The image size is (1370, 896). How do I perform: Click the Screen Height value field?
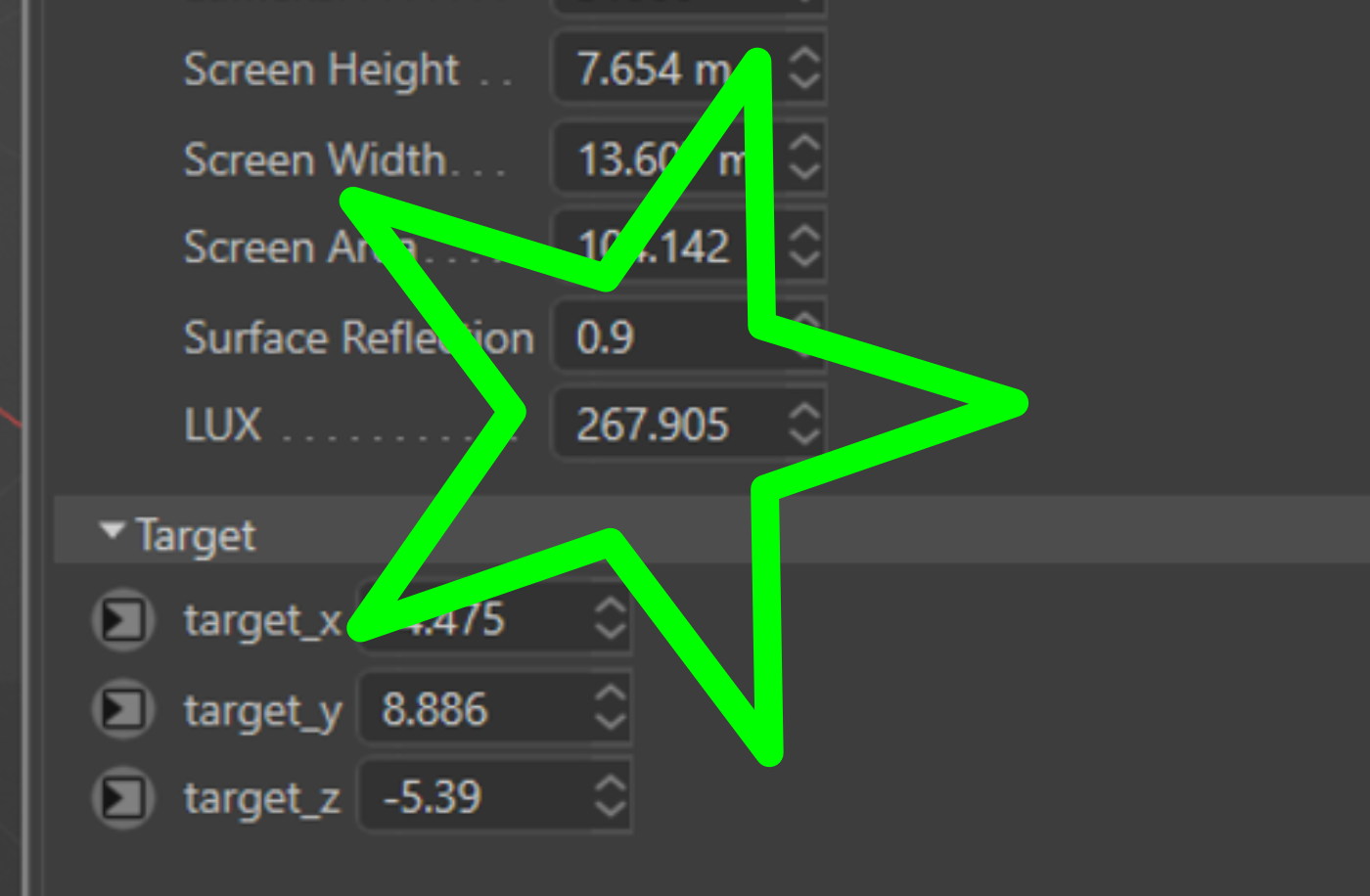click(689, 68)
